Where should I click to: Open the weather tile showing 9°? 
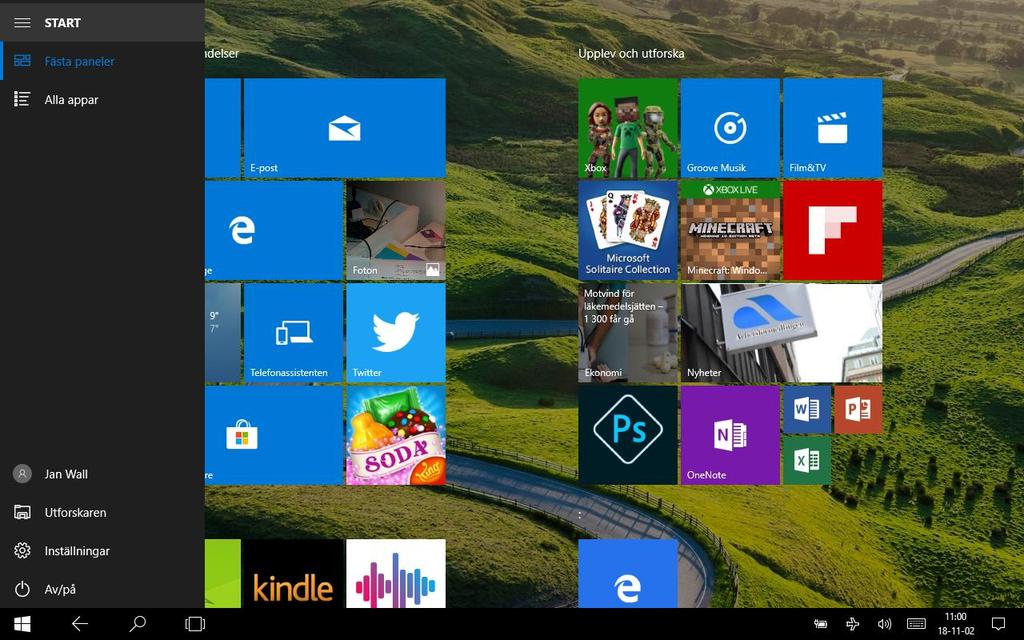tap(223, 333)
